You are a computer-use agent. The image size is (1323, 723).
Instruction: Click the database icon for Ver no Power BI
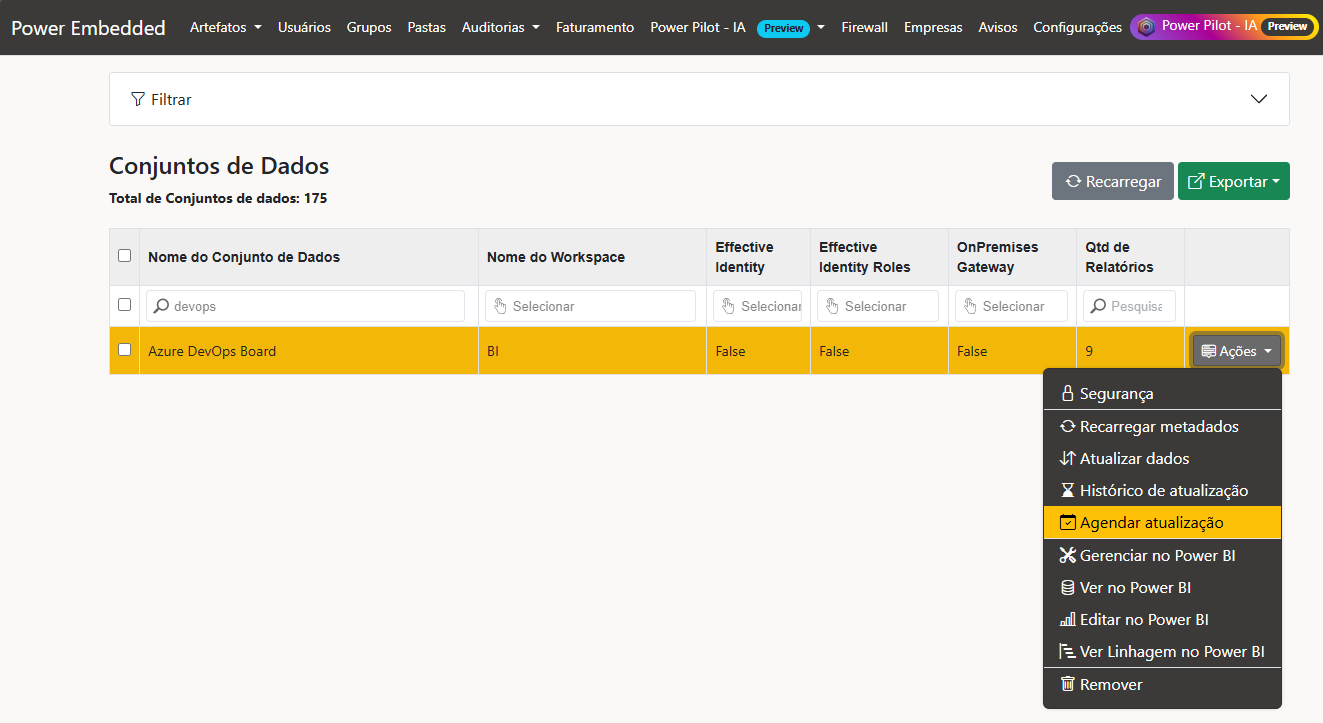click(x=1067, y=588)
